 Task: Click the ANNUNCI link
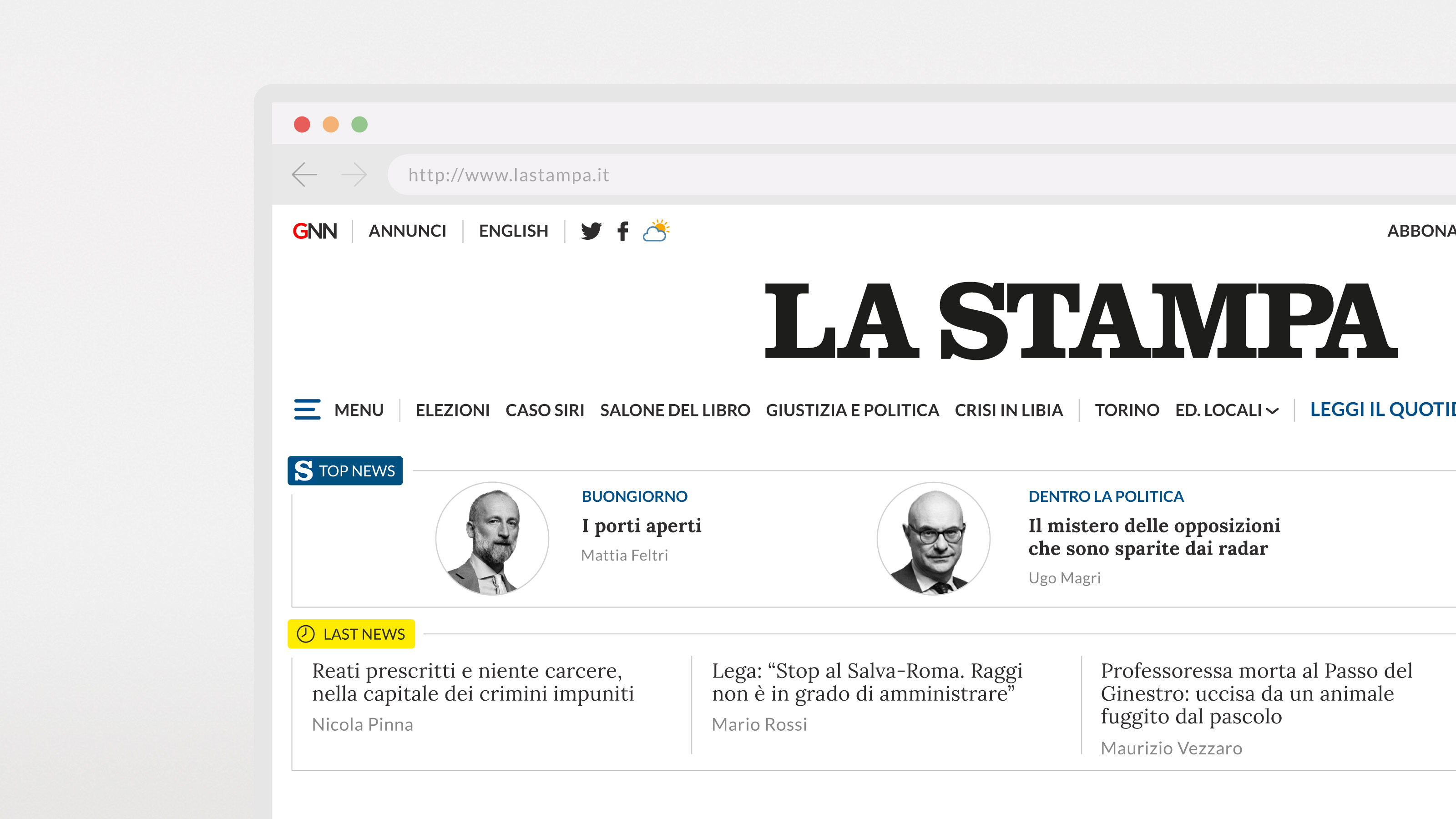(x=407, y=231)
